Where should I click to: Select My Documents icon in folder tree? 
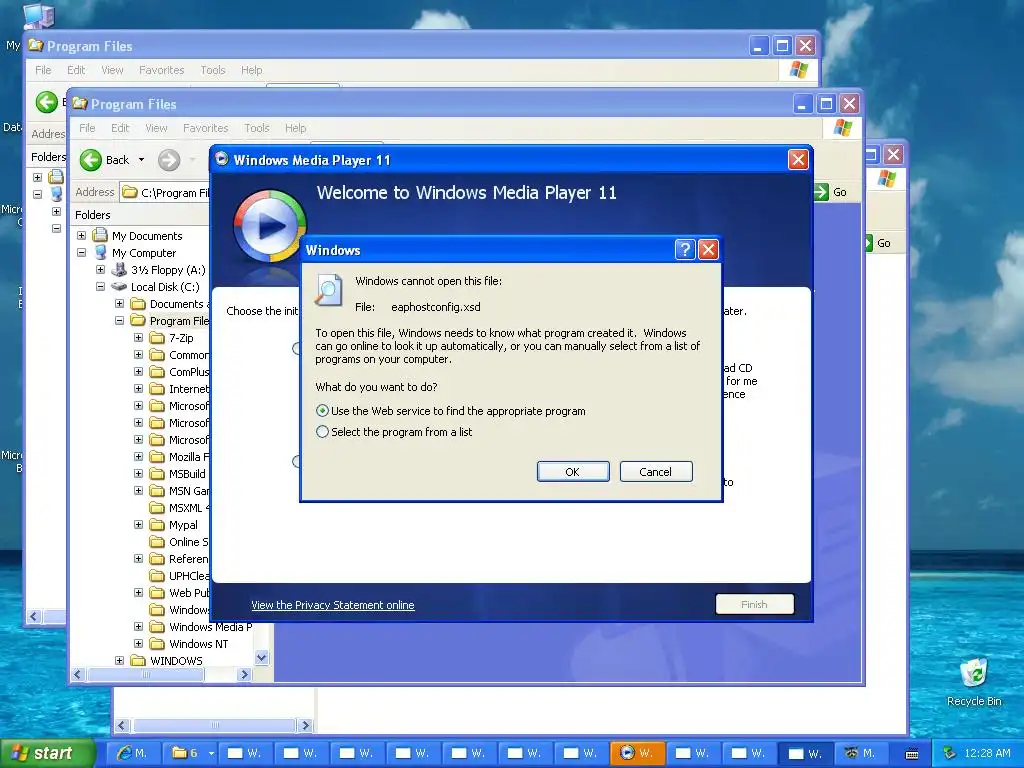[99, 235]
